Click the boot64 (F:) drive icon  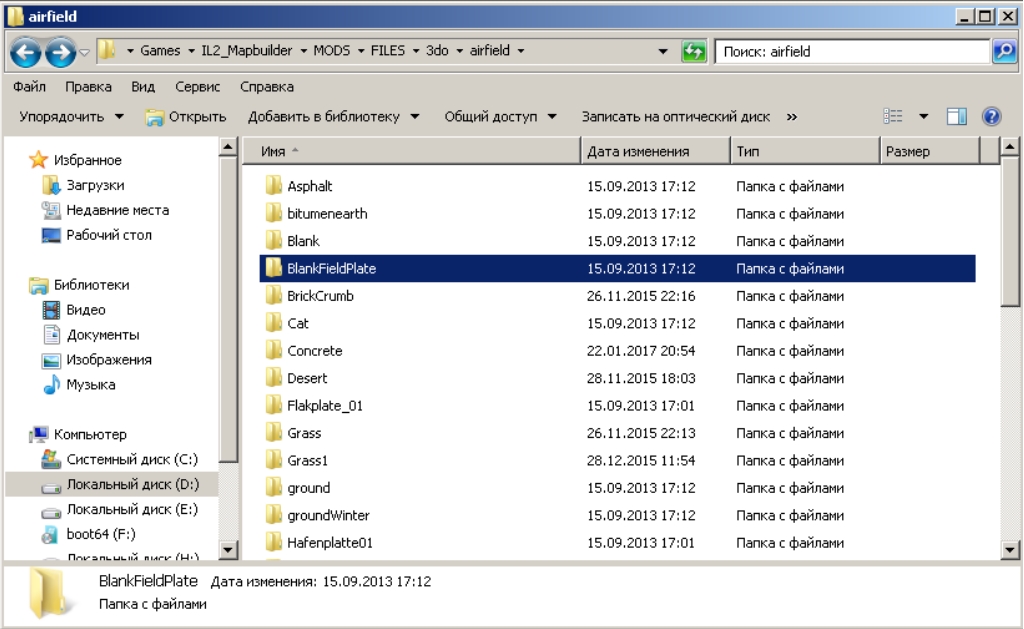coord(50,534)
